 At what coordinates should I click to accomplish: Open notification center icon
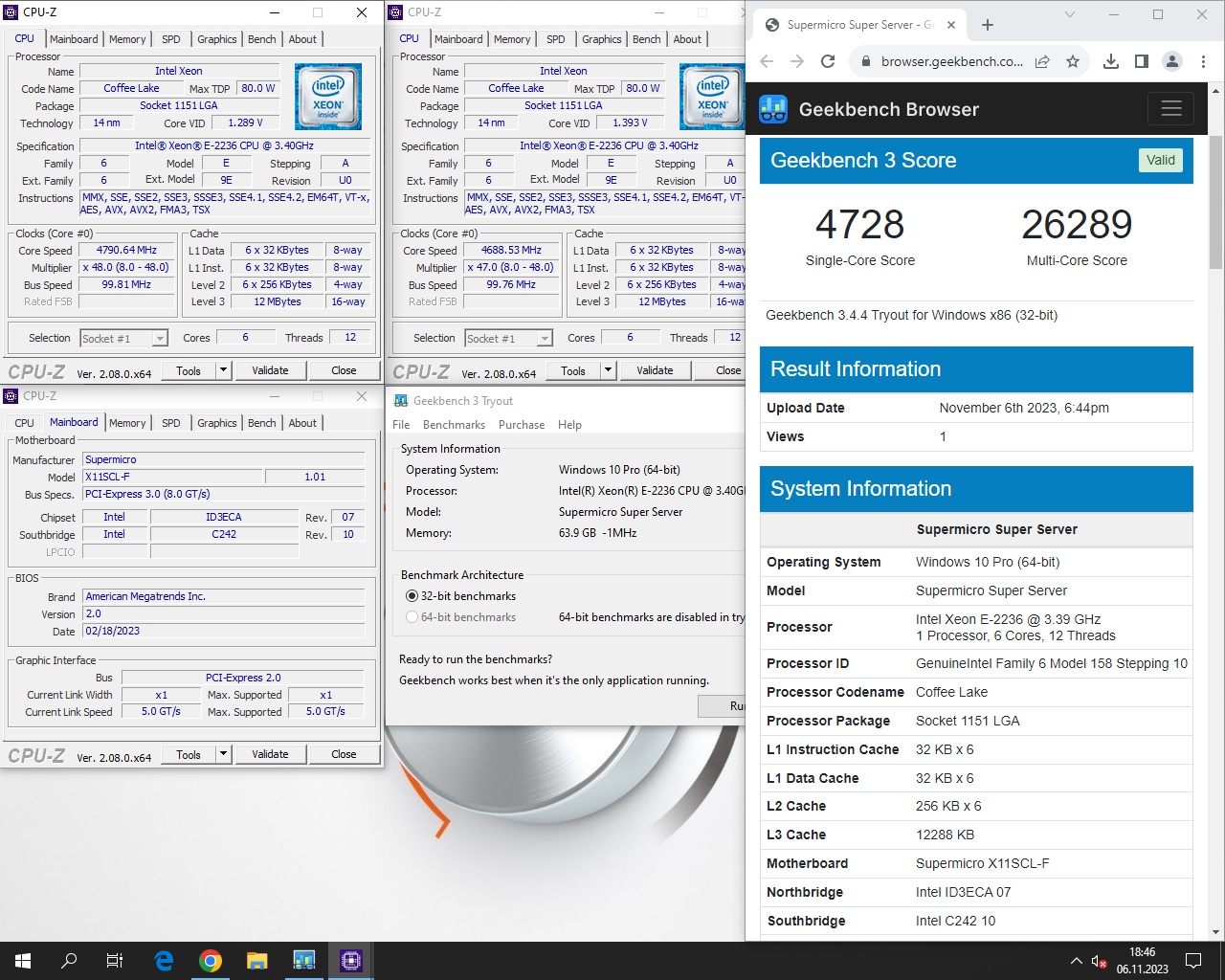tap(1193, 961)
